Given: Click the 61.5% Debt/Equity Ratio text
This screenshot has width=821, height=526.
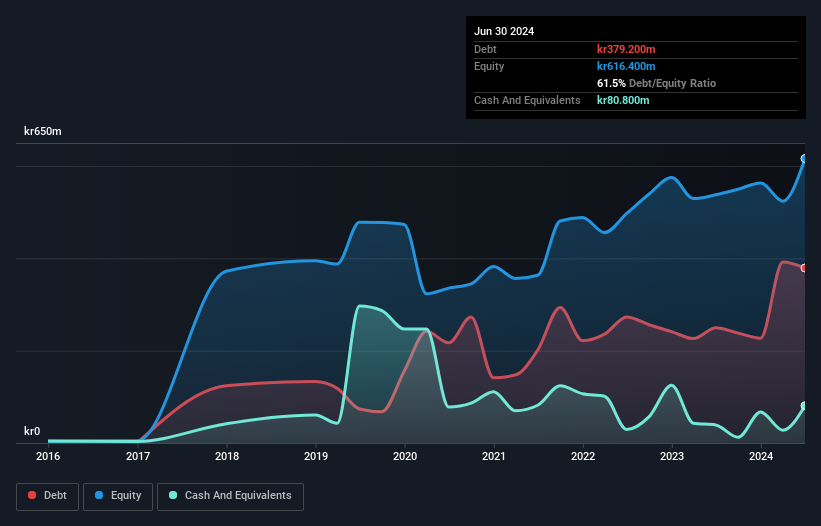Looking at the screenshot, I should [x=656, y=83].
